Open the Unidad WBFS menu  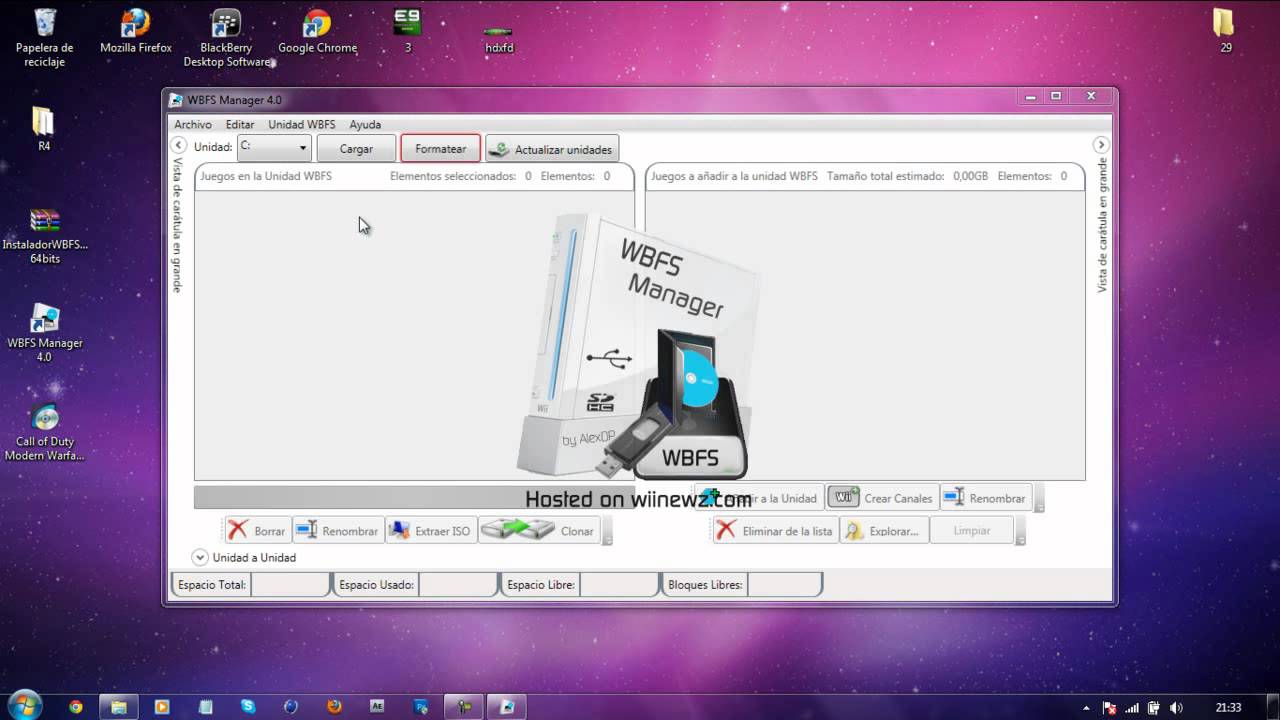[x=302, y=125]
